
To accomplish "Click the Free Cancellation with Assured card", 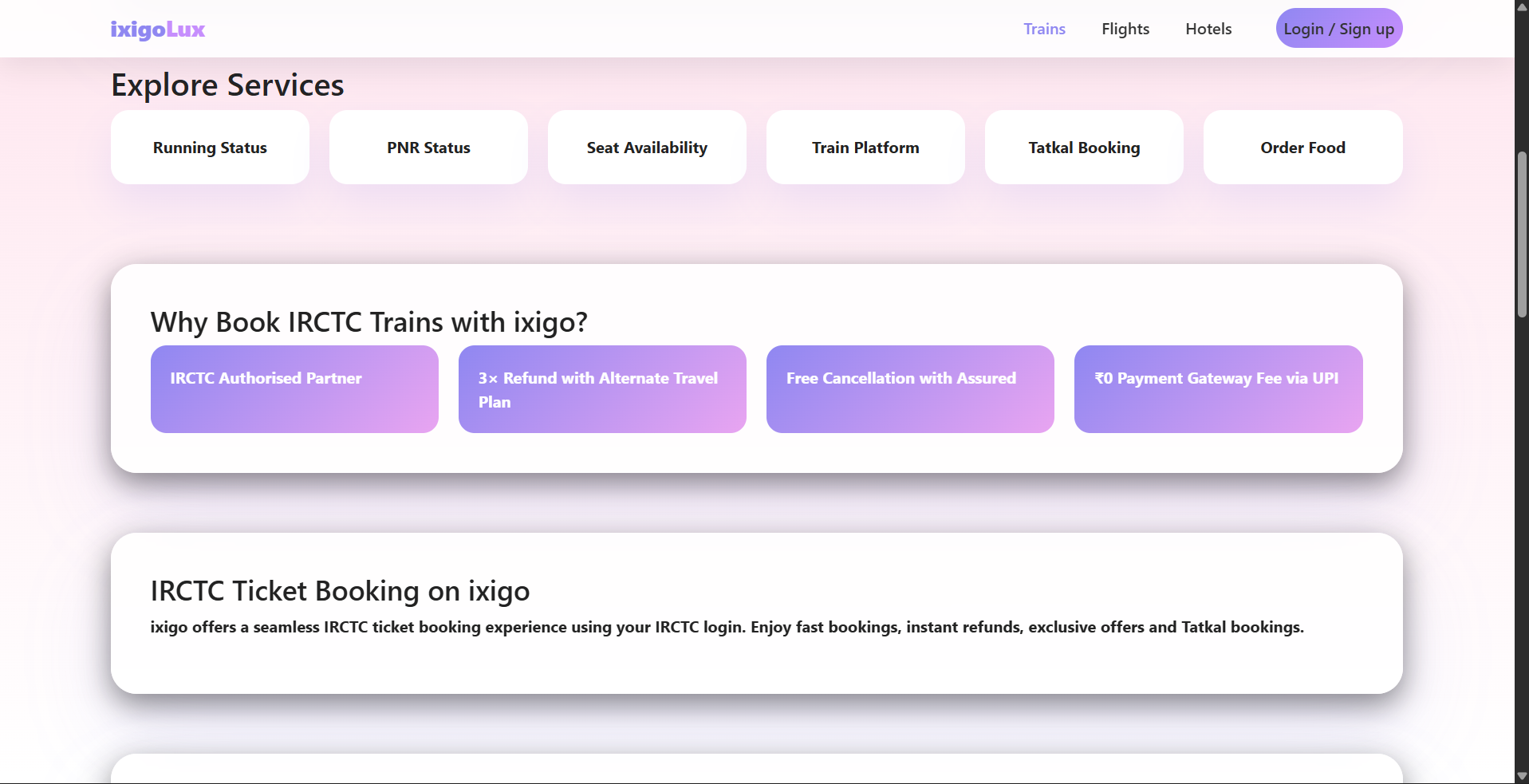I will point(910,389).
